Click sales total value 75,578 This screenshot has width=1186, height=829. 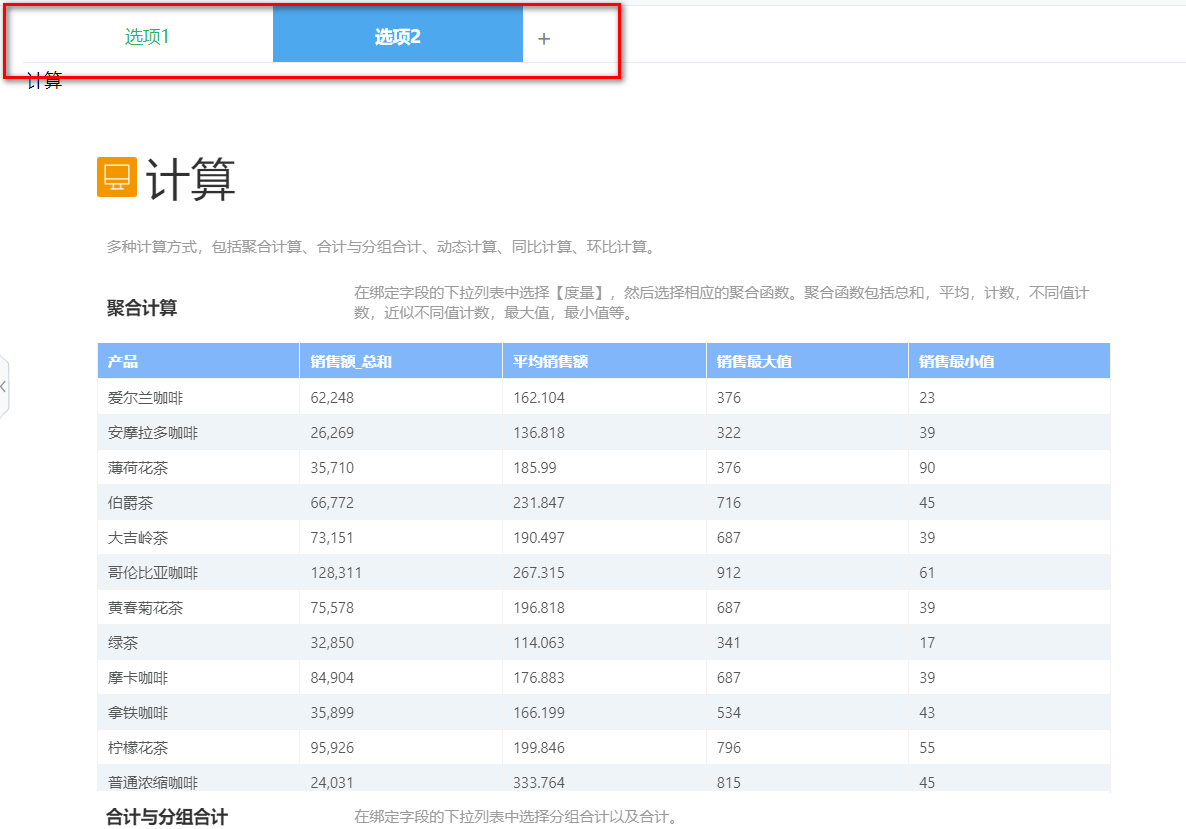(x=332, y=608)
